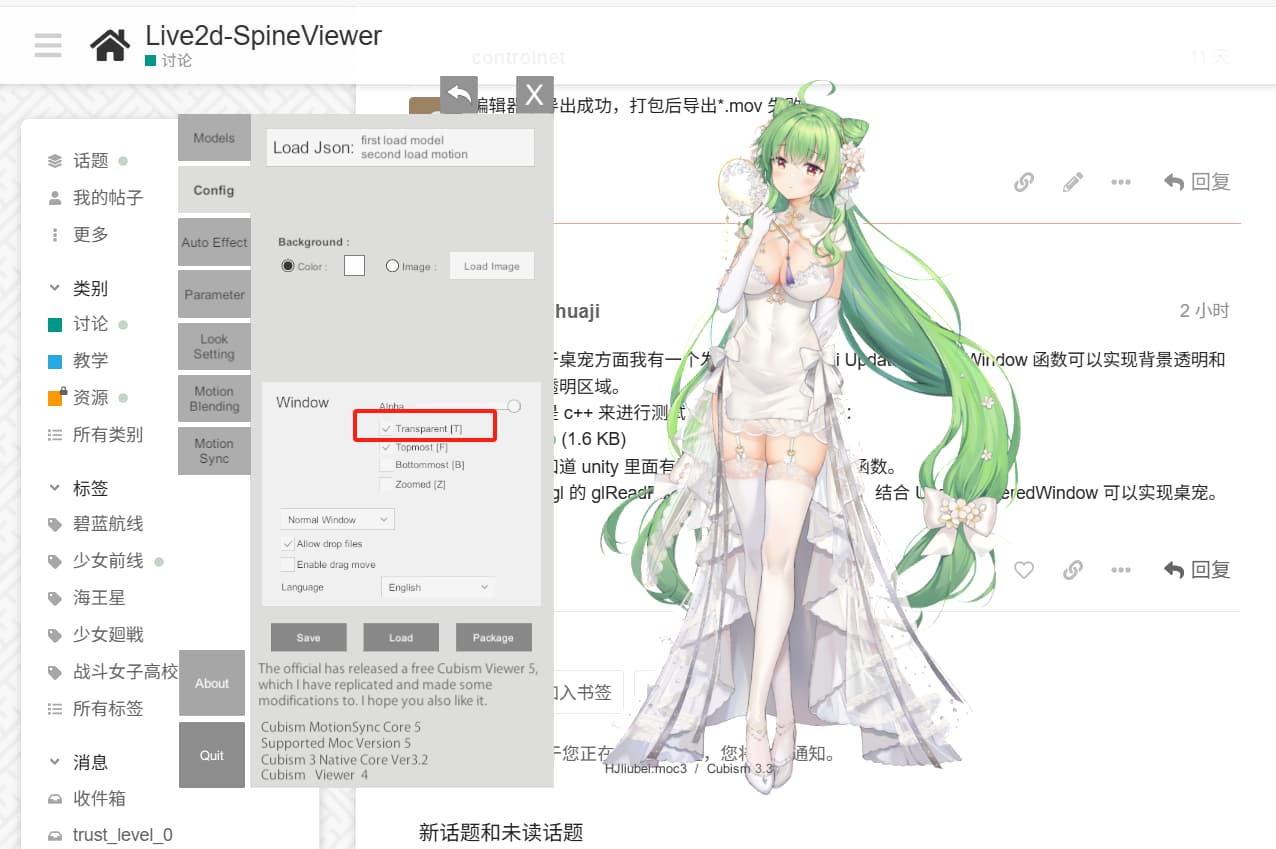Viewport: 1276px width, 849px height.
Task: Toggle the Transparent [T] checkbox
Action: click(x=386, y=429)
